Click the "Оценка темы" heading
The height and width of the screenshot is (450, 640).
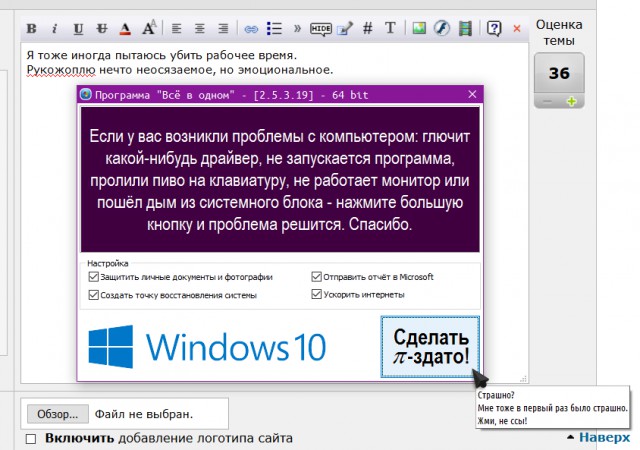coord(559,32)
